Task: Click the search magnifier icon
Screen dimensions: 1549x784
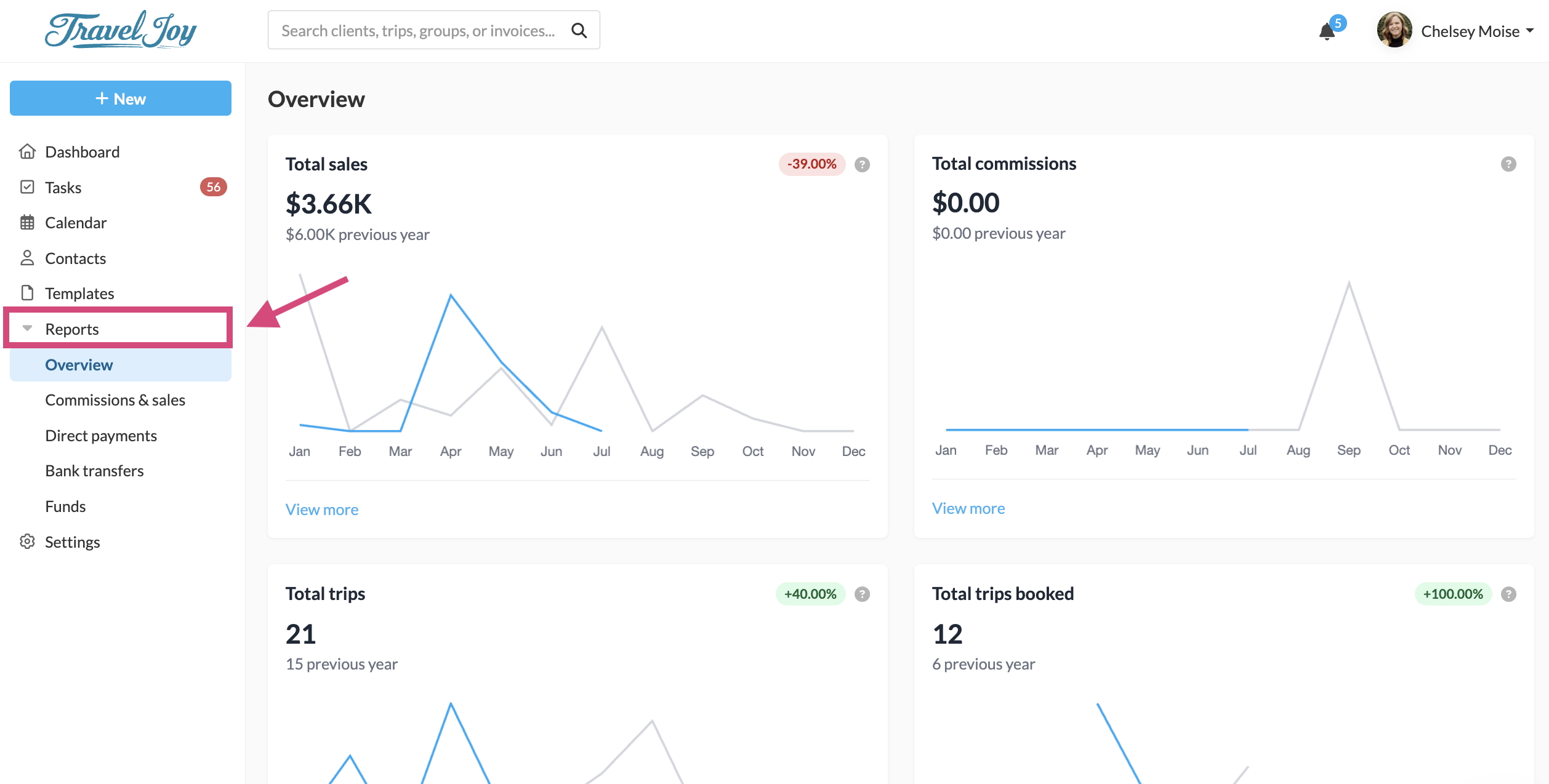Action: tap(579, 30)
